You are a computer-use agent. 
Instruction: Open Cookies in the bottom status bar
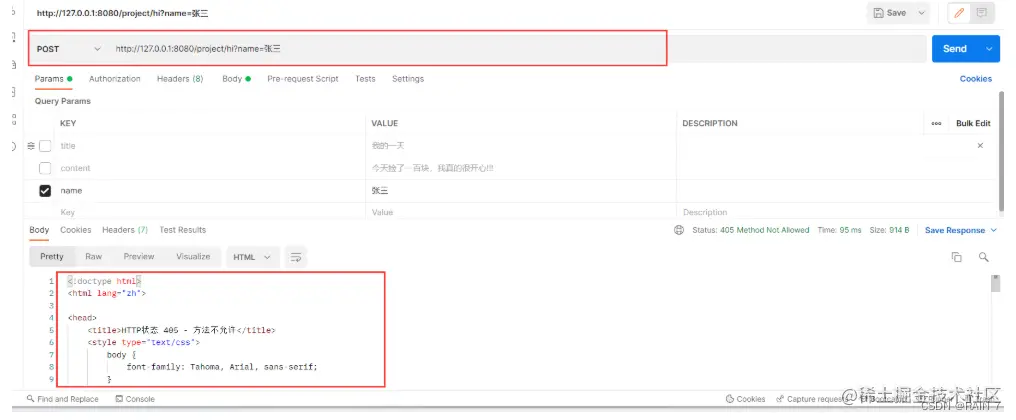tap(746, 399)
